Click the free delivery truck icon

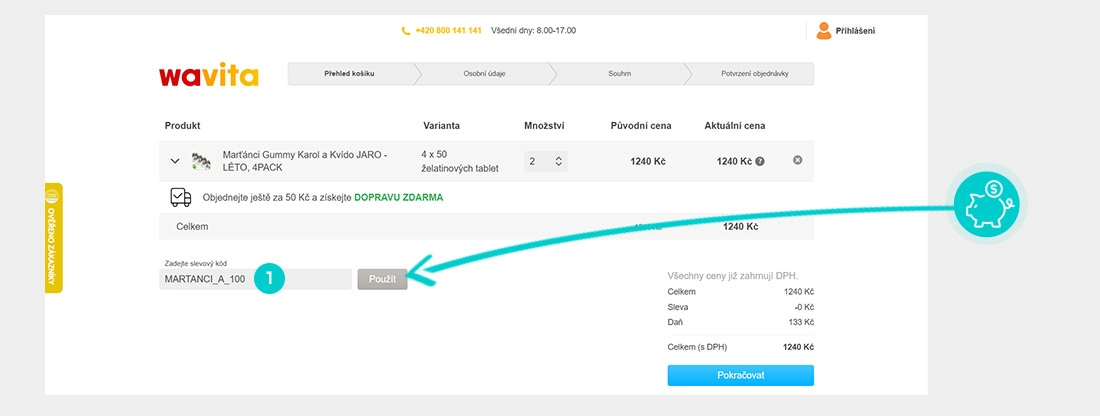pyautogui.click(x=181, y=197)
